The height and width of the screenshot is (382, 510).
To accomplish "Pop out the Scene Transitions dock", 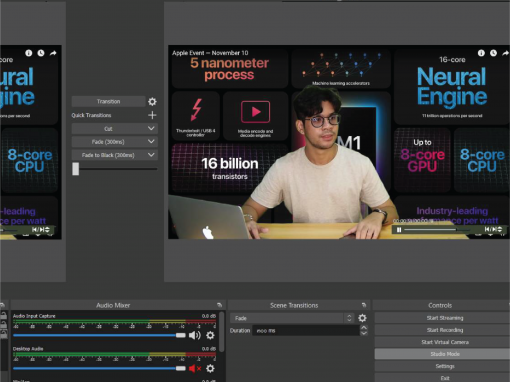I will (x=364, y=305).
